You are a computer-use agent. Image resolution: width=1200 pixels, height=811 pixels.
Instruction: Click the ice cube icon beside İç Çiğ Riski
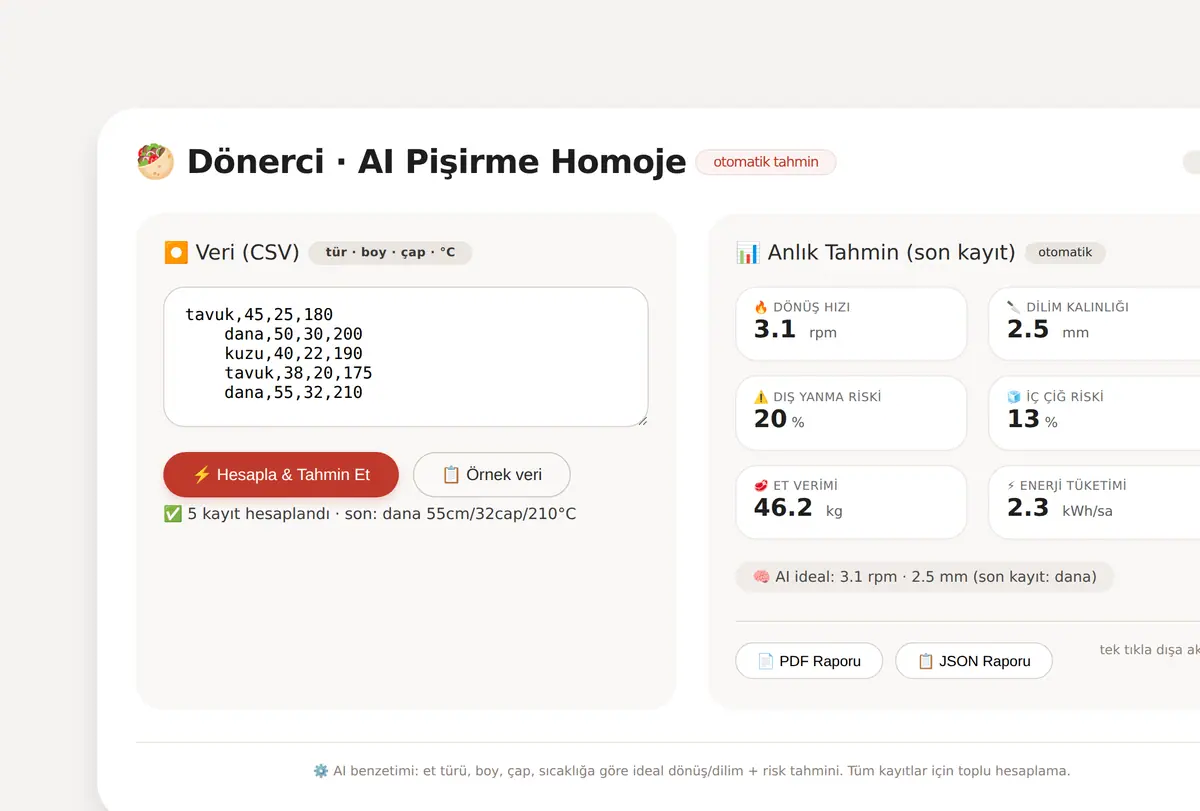click(x=1014, y=396)
